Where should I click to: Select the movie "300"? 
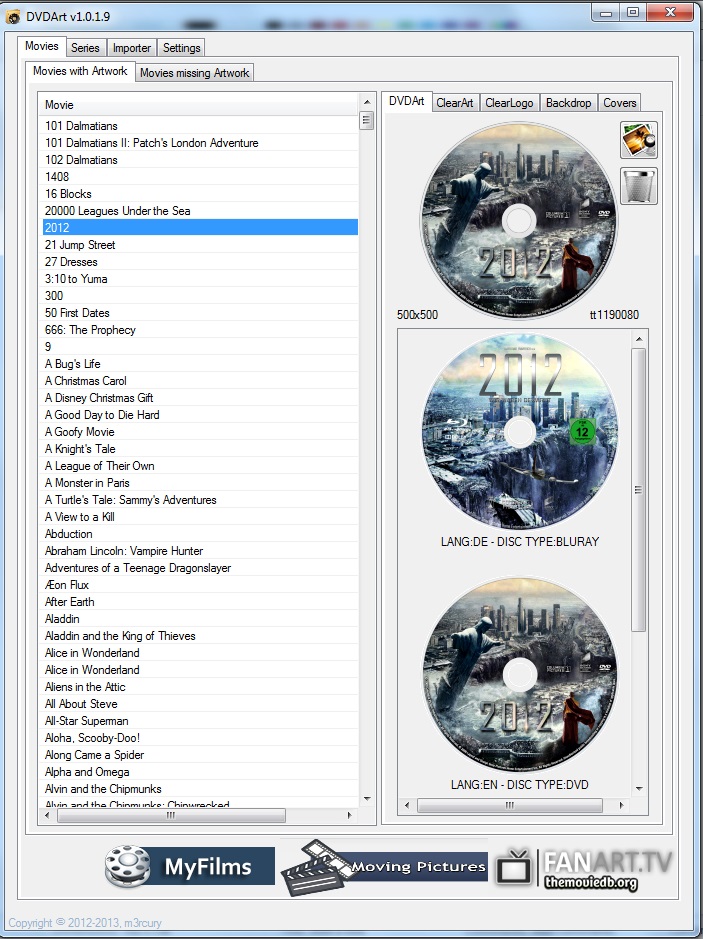pyautogui.click(x=201, y=295)
